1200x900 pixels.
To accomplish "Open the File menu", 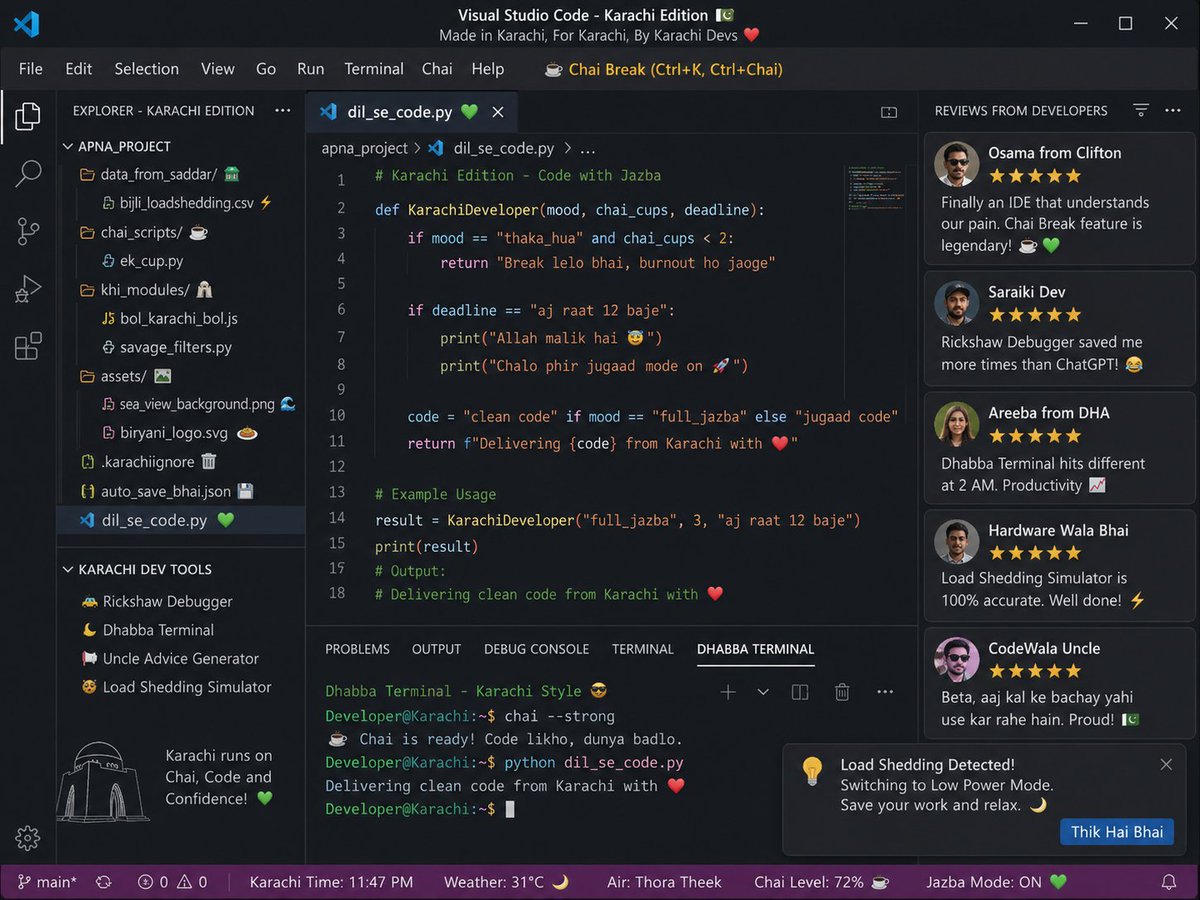I will pyautogui.click(x=31, y=69).
